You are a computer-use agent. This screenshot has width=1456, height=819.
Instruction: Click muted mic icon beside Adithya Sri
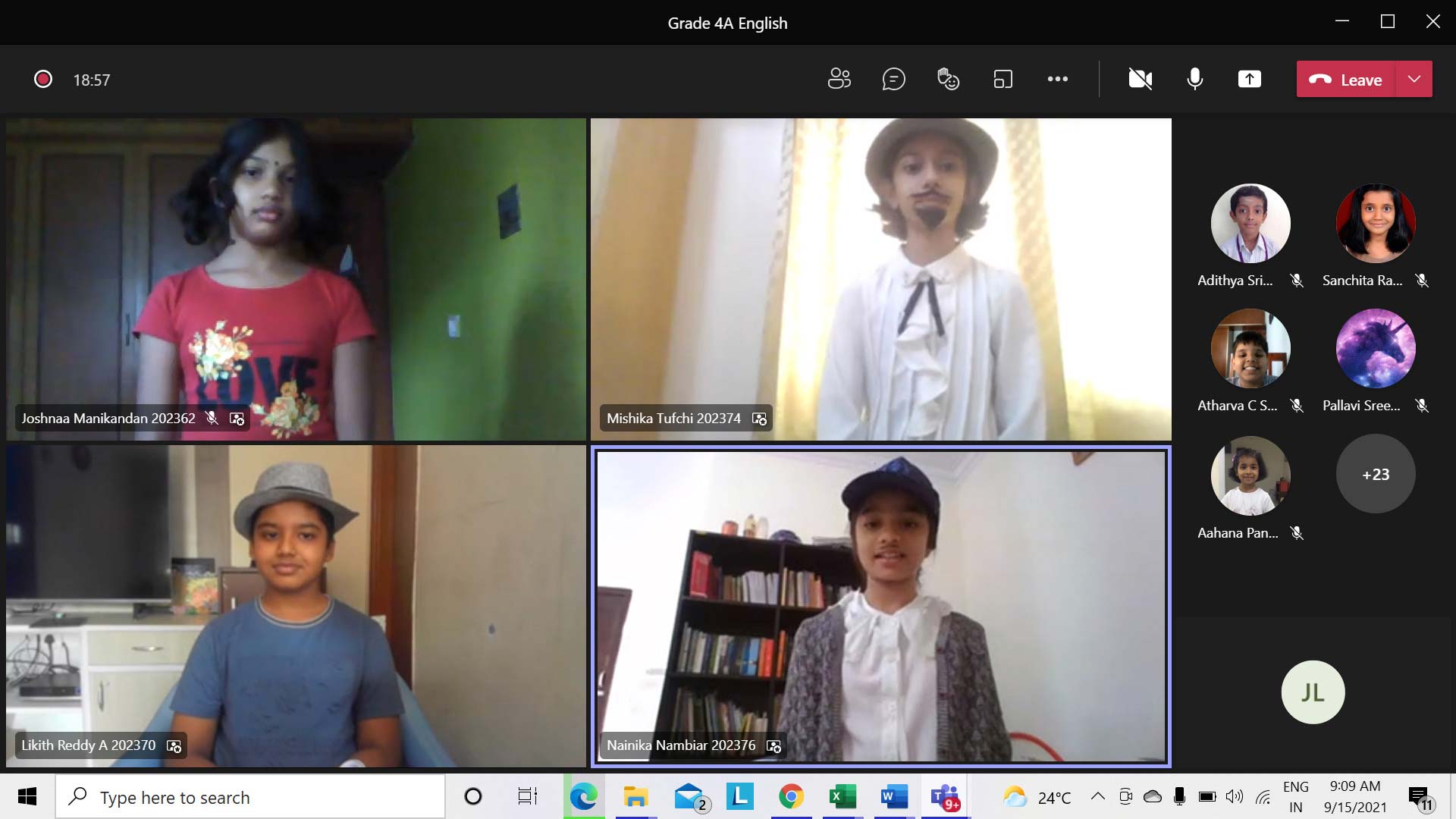coord(1297,281)
